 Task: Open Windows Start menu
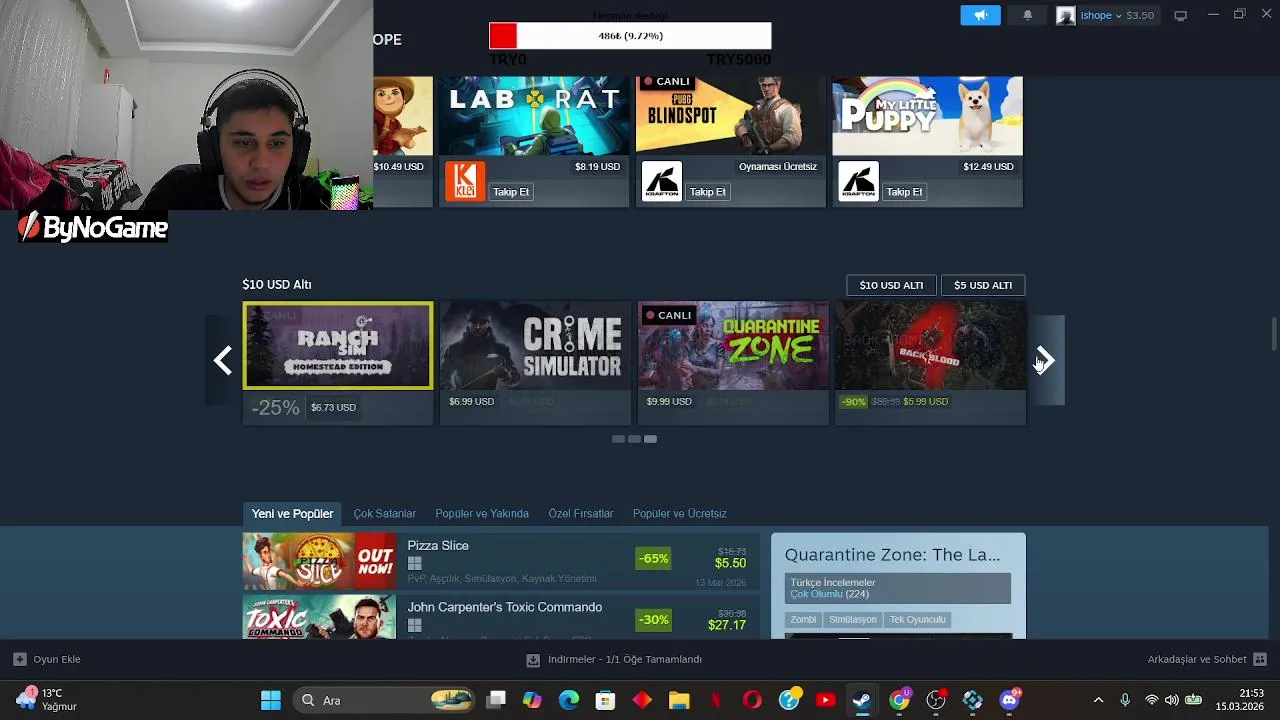(x=271, y=700)
